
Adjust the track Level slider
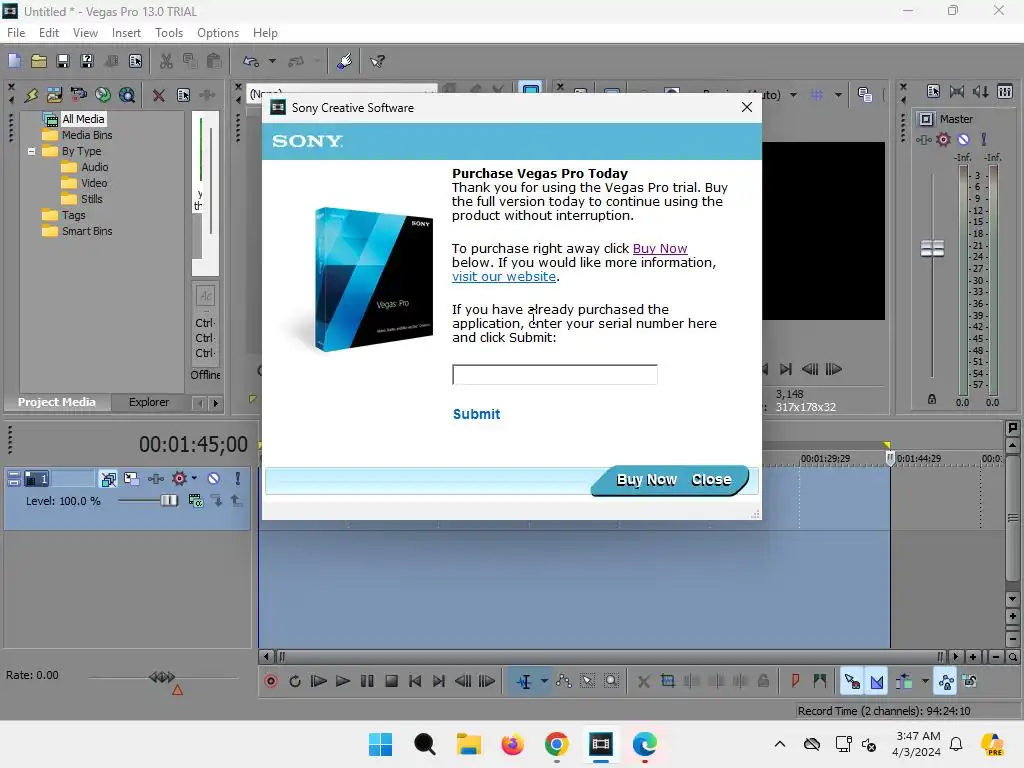pyautogui.click(x=169, y=501)
